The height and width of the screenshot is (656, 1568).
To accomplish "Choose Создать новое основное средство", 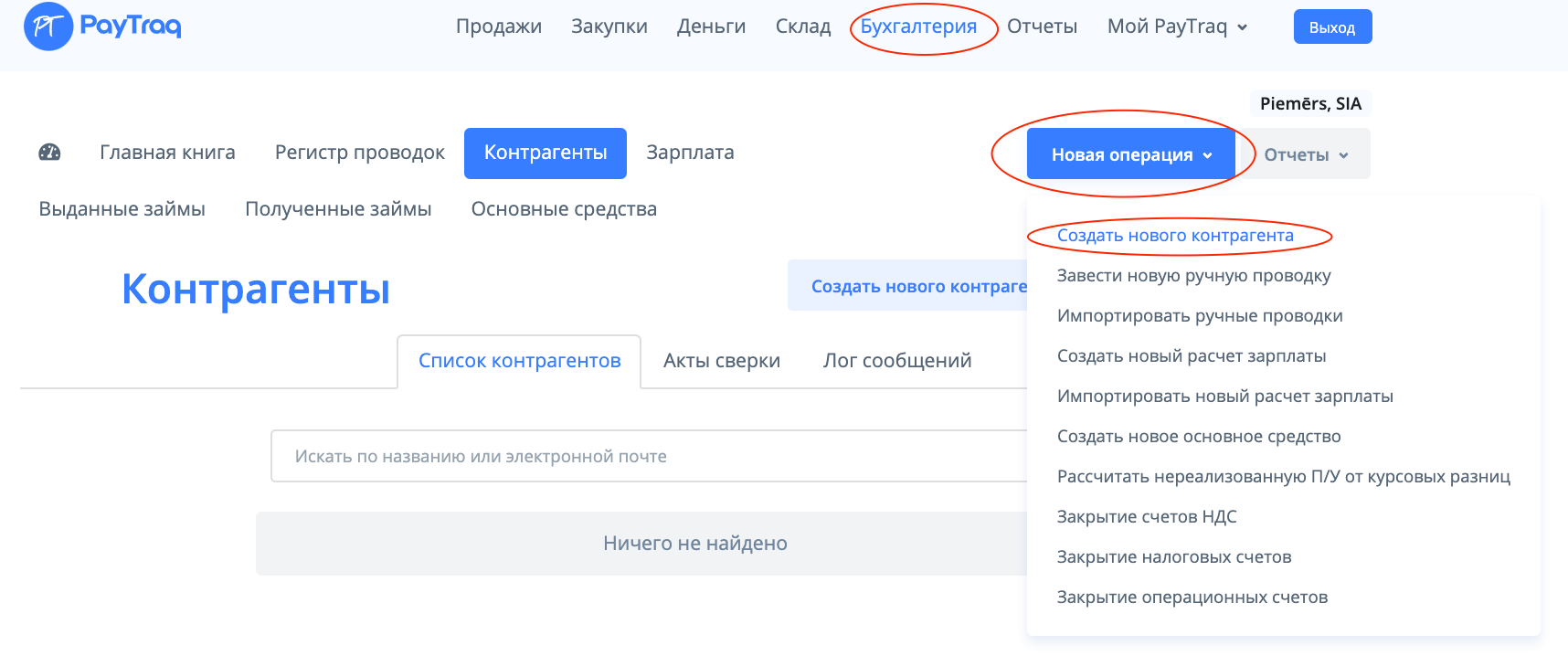I will tap(1199, 437).
